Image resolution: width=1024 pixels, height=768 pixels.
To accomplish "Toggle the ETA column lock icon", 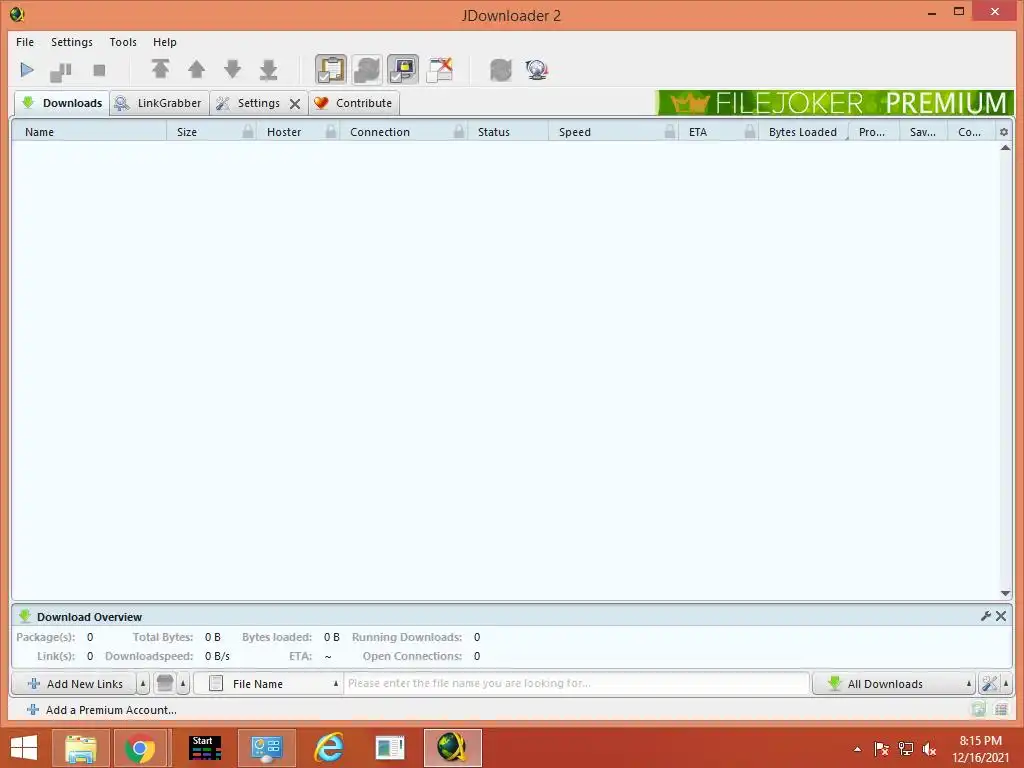I will tap(750, 132).
